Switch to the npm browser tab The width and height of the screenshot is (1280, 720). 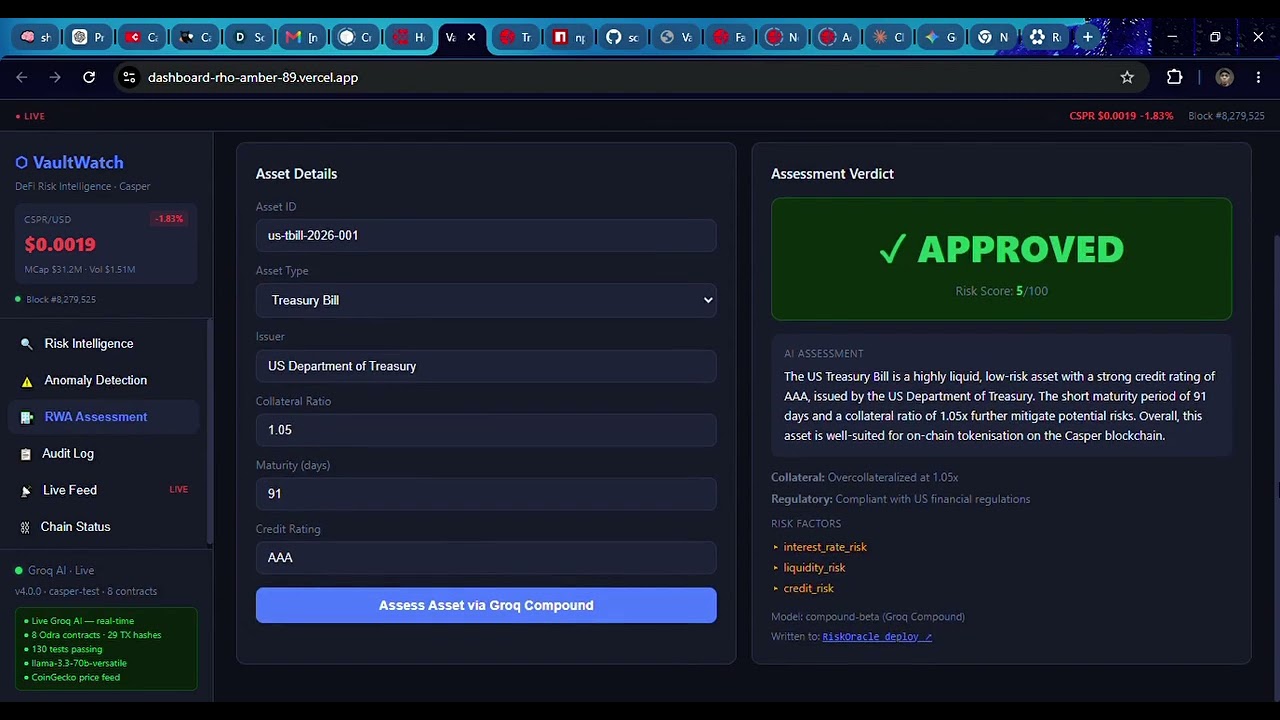570,37
